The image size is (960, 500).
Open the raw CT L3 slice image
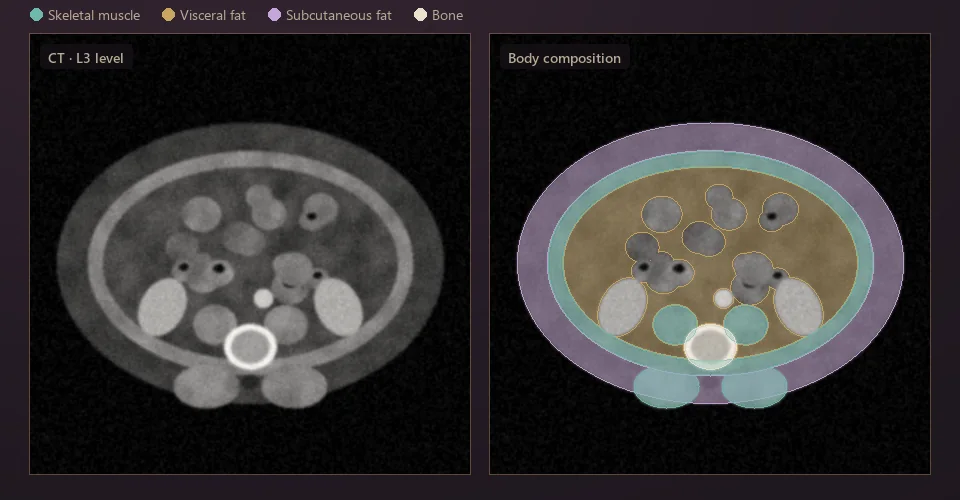[250, 254]
